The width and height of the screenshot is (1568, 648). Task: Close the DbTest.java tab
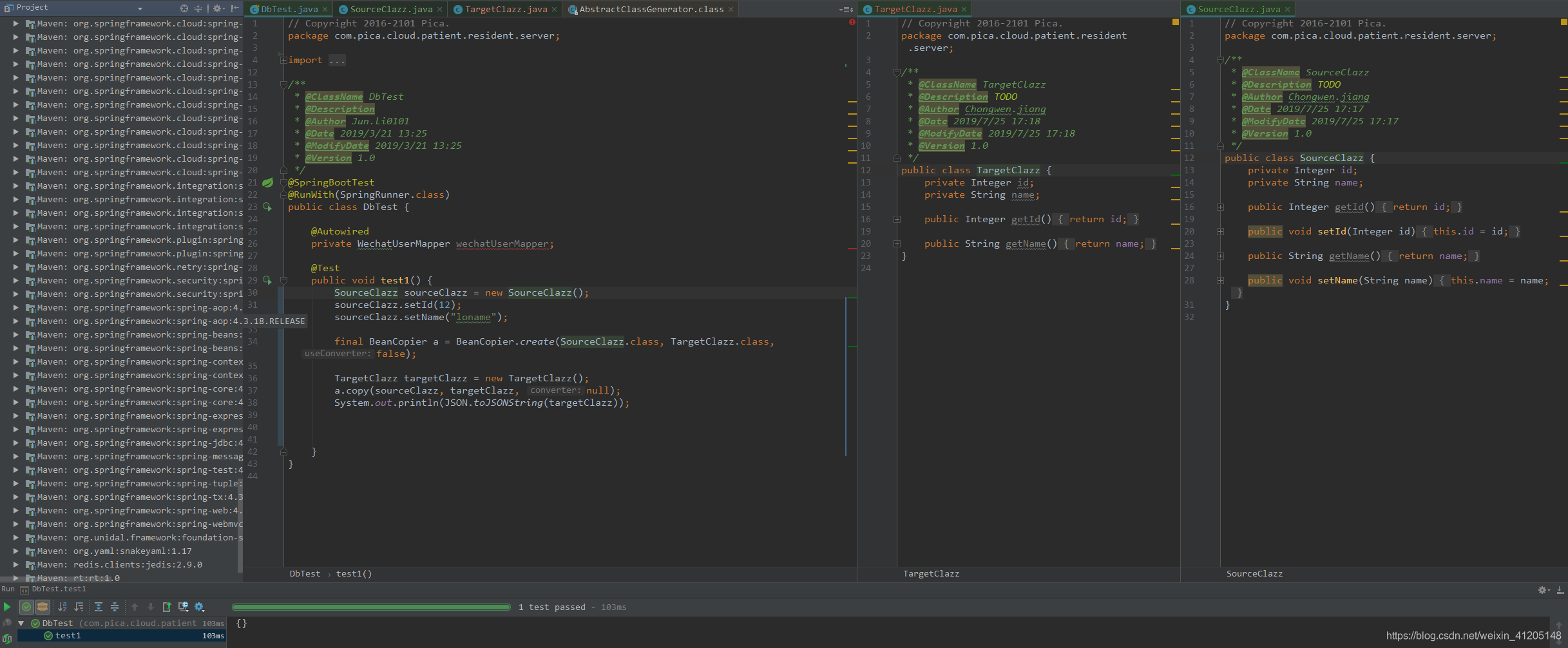[x=325, y=10]
